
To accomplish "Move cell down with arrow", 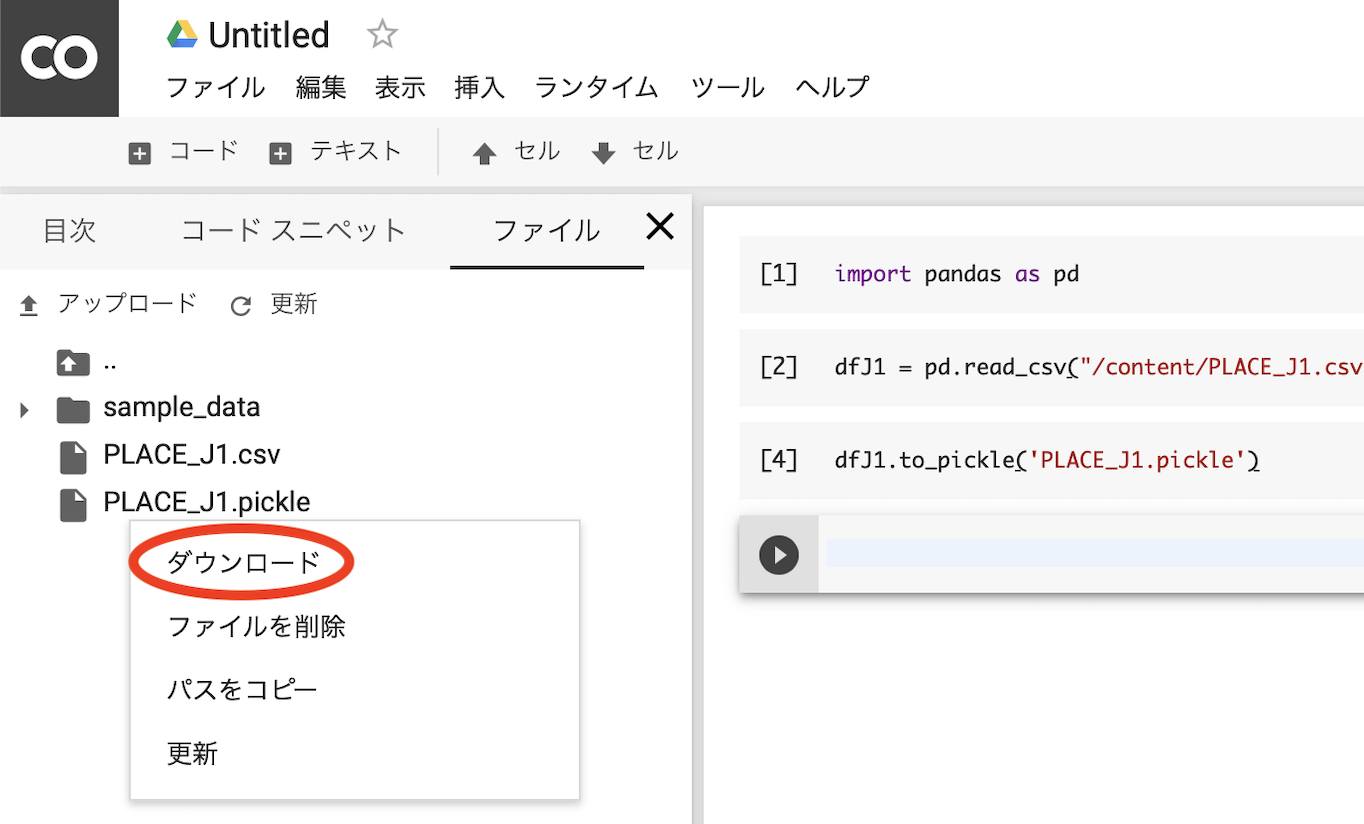I will [x=634, y=152].
